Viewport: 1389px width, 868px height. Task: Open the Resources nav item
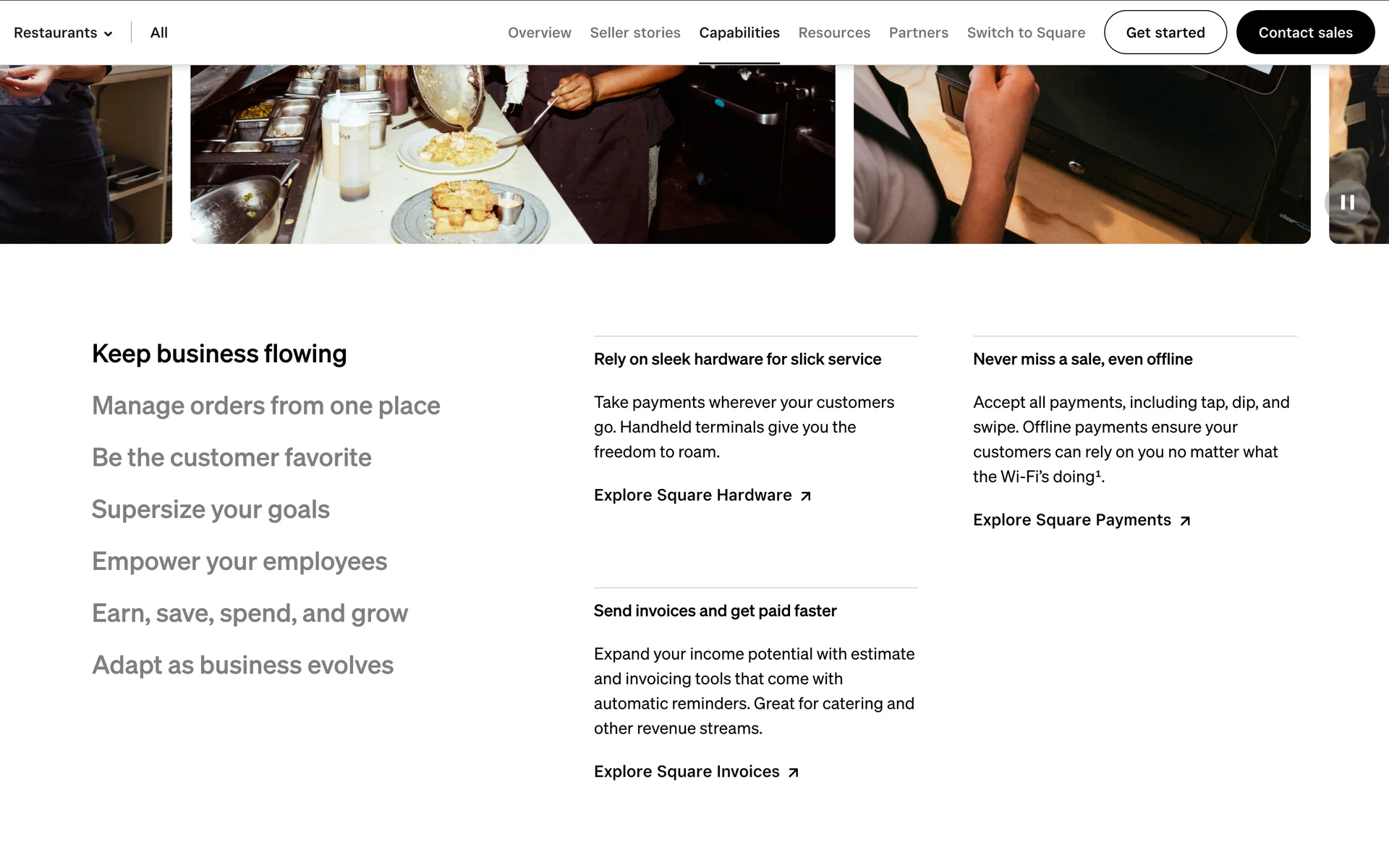(834, 33)
